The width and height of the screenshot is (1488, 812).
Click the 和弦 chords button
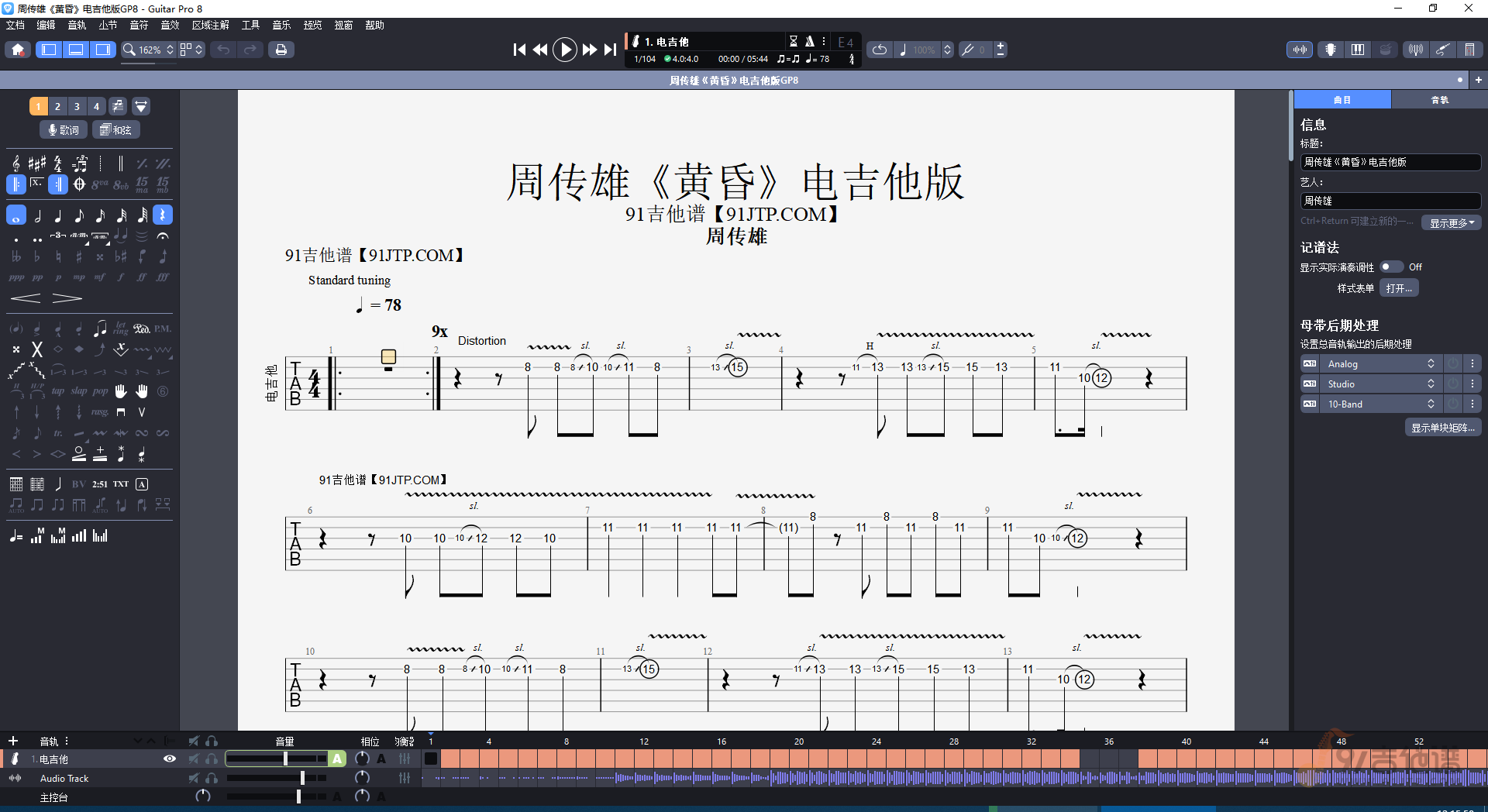(x=116, y=129)
